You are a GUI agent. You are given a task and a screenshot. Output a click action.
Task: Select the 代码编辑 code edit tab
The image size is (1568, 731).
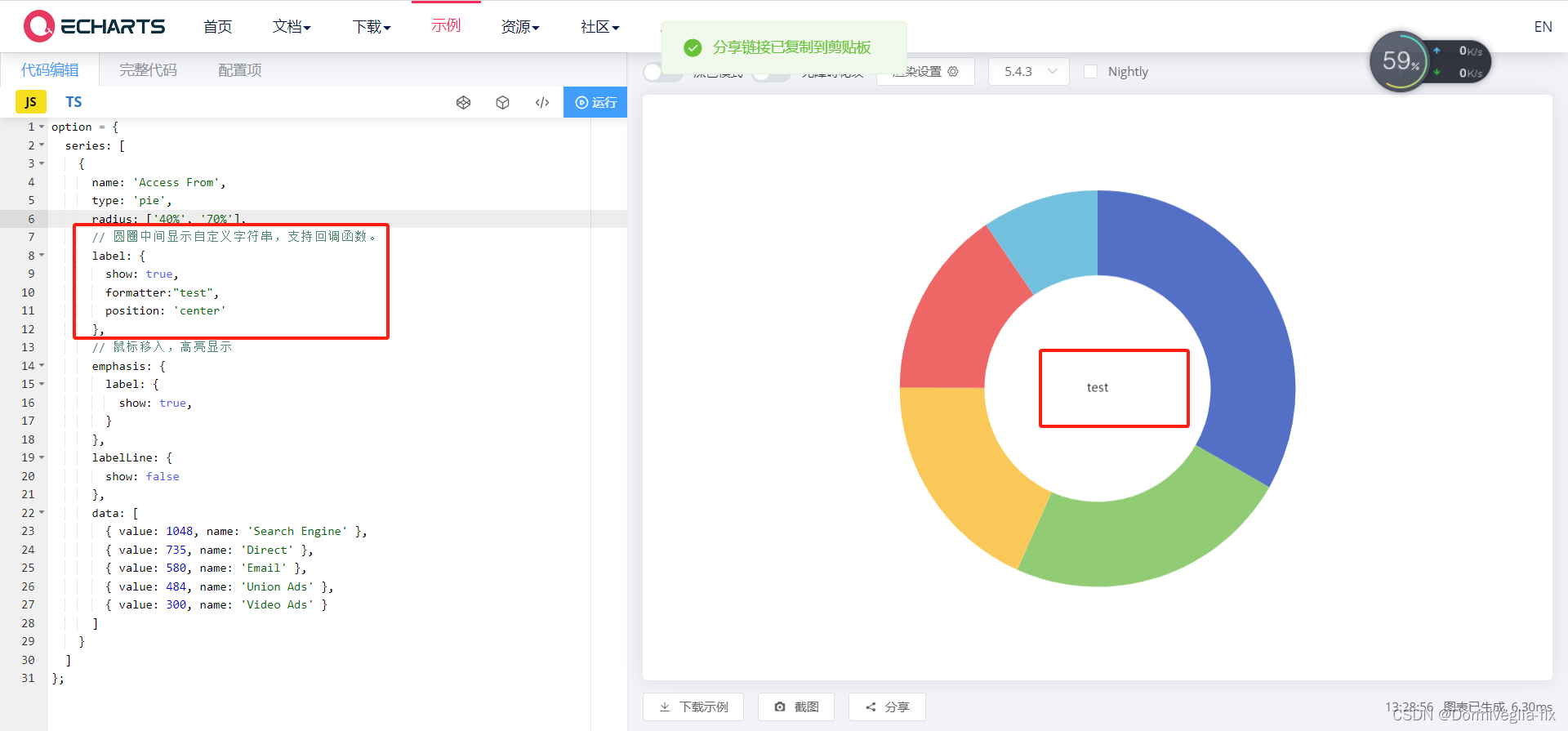click(50, 70)
